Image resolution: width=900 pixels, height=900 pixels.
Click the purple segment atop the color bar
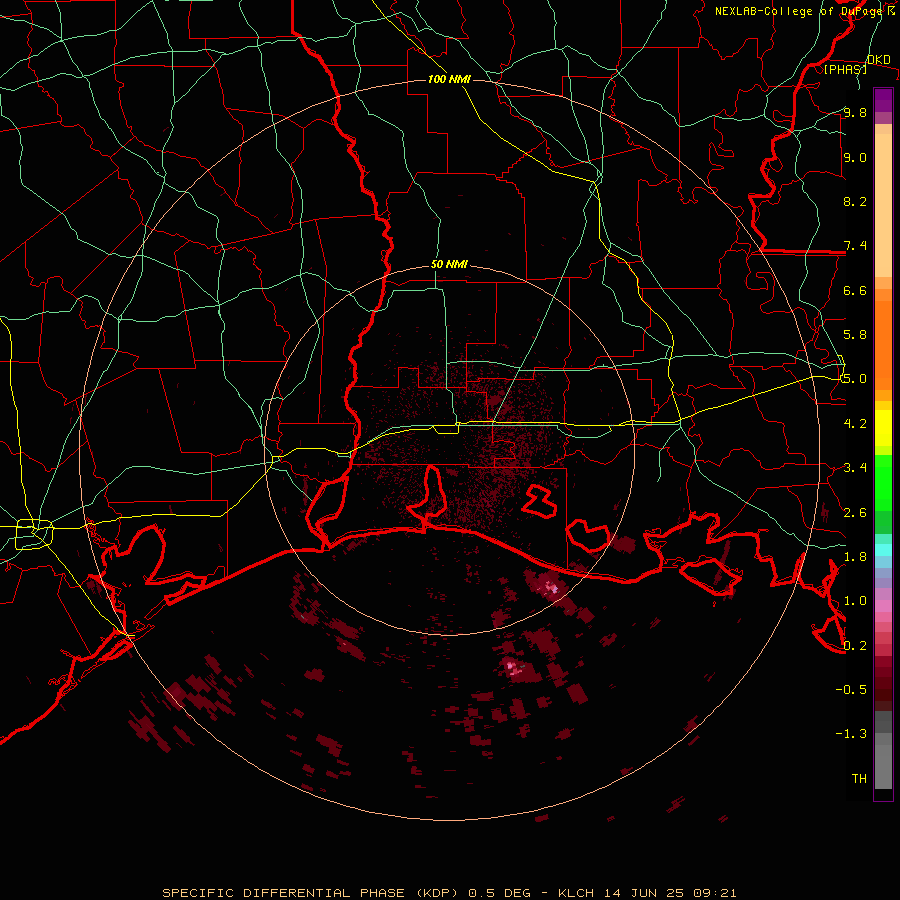coord(883,100)
